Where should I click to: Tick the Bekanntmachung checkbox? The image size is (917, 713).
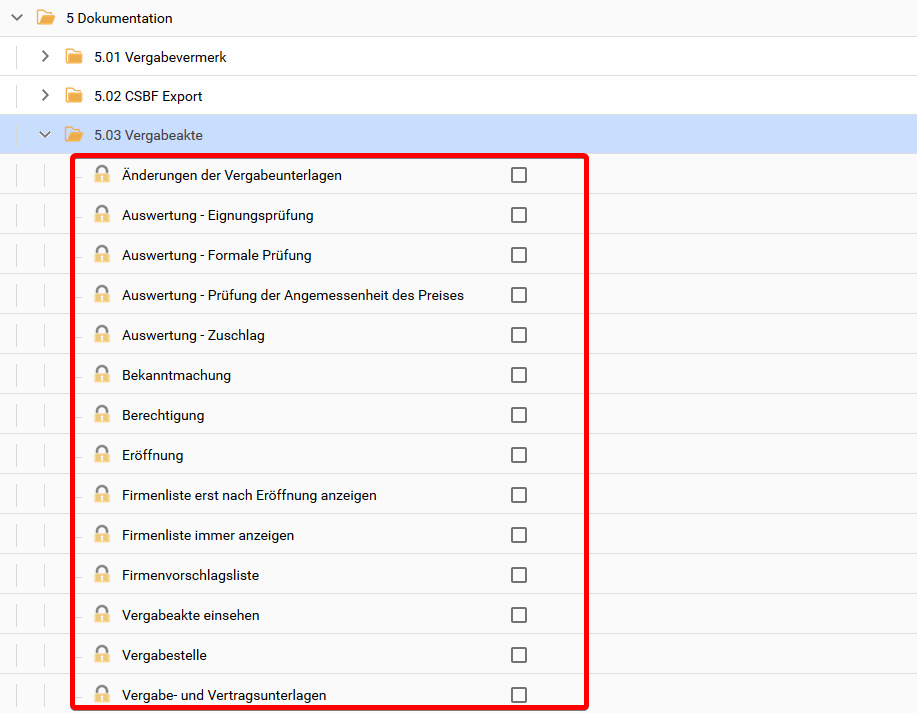(519, 375)
